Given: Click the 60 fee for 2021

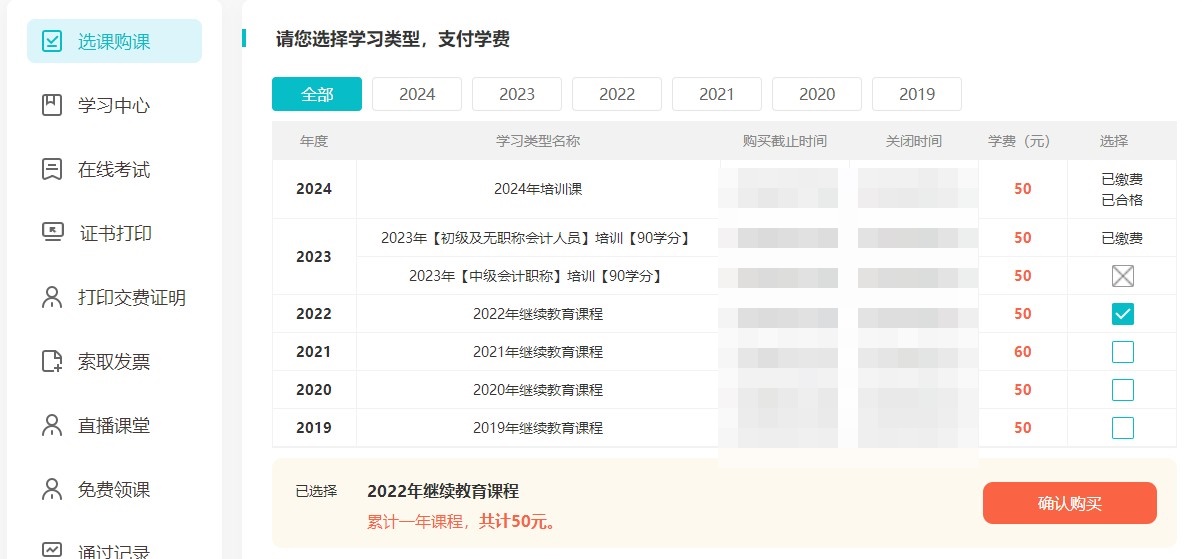Looking at the screenshot, I should (x=1022, y=352).
